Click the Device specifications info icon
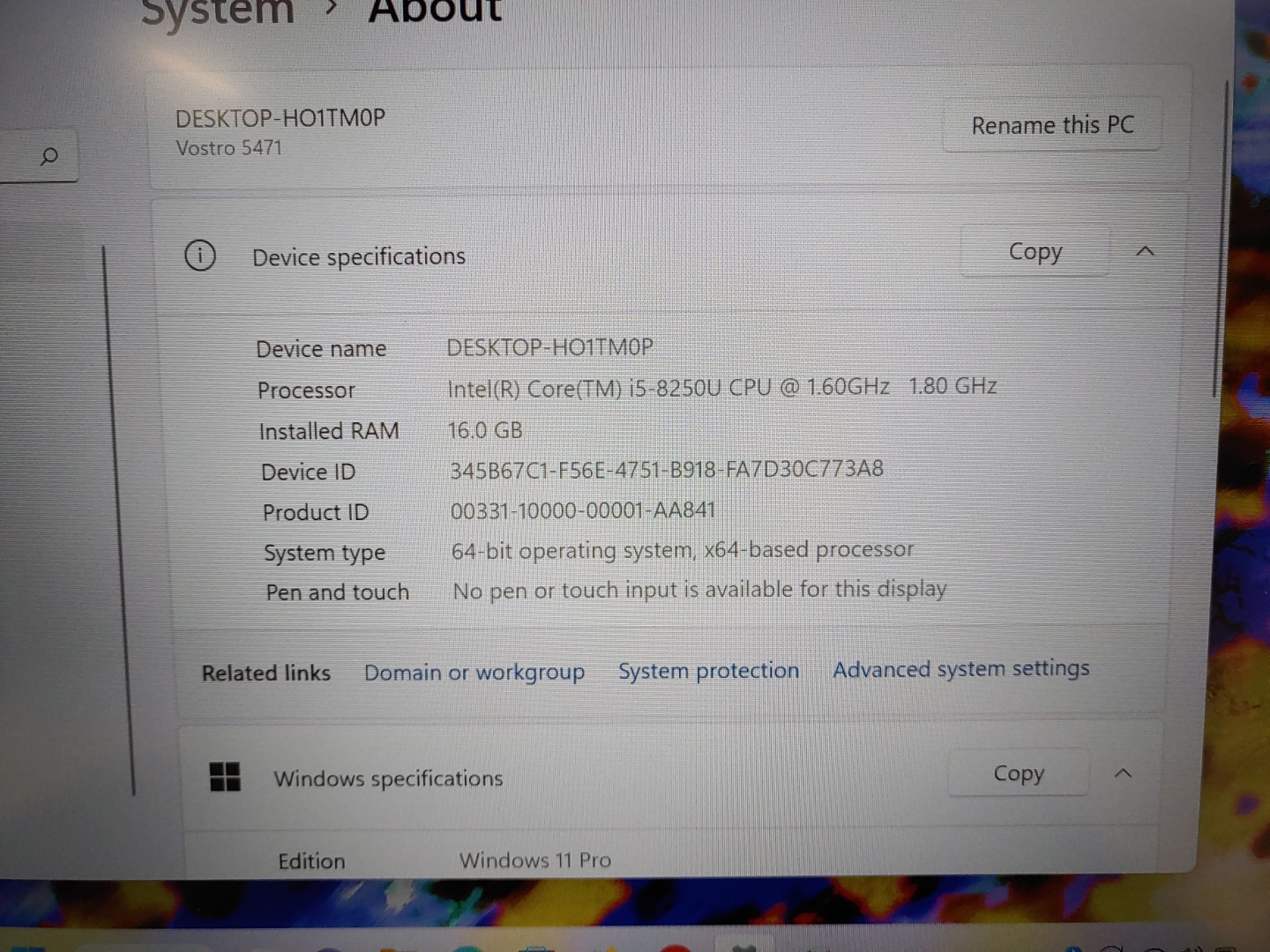This screenshot has height=952, width=1270. (200, 256)
